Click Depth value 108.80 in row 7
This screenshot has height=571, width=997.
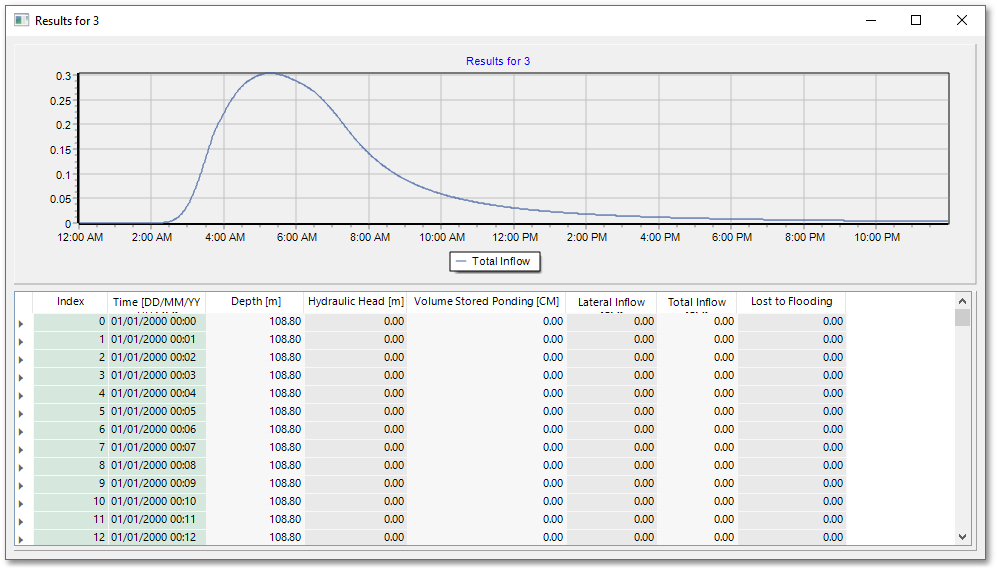click(255, 447)
